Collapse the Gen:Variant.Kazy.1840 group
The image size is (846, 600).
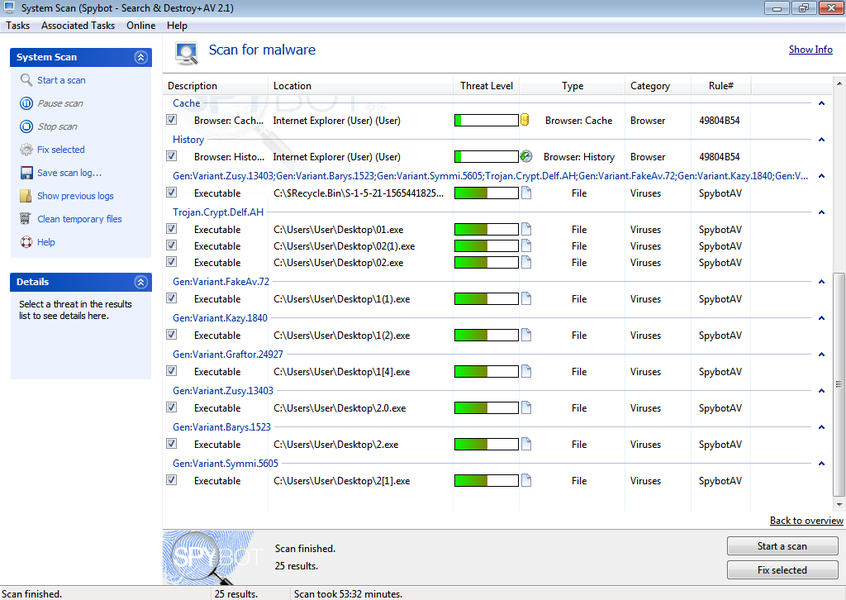821,318
